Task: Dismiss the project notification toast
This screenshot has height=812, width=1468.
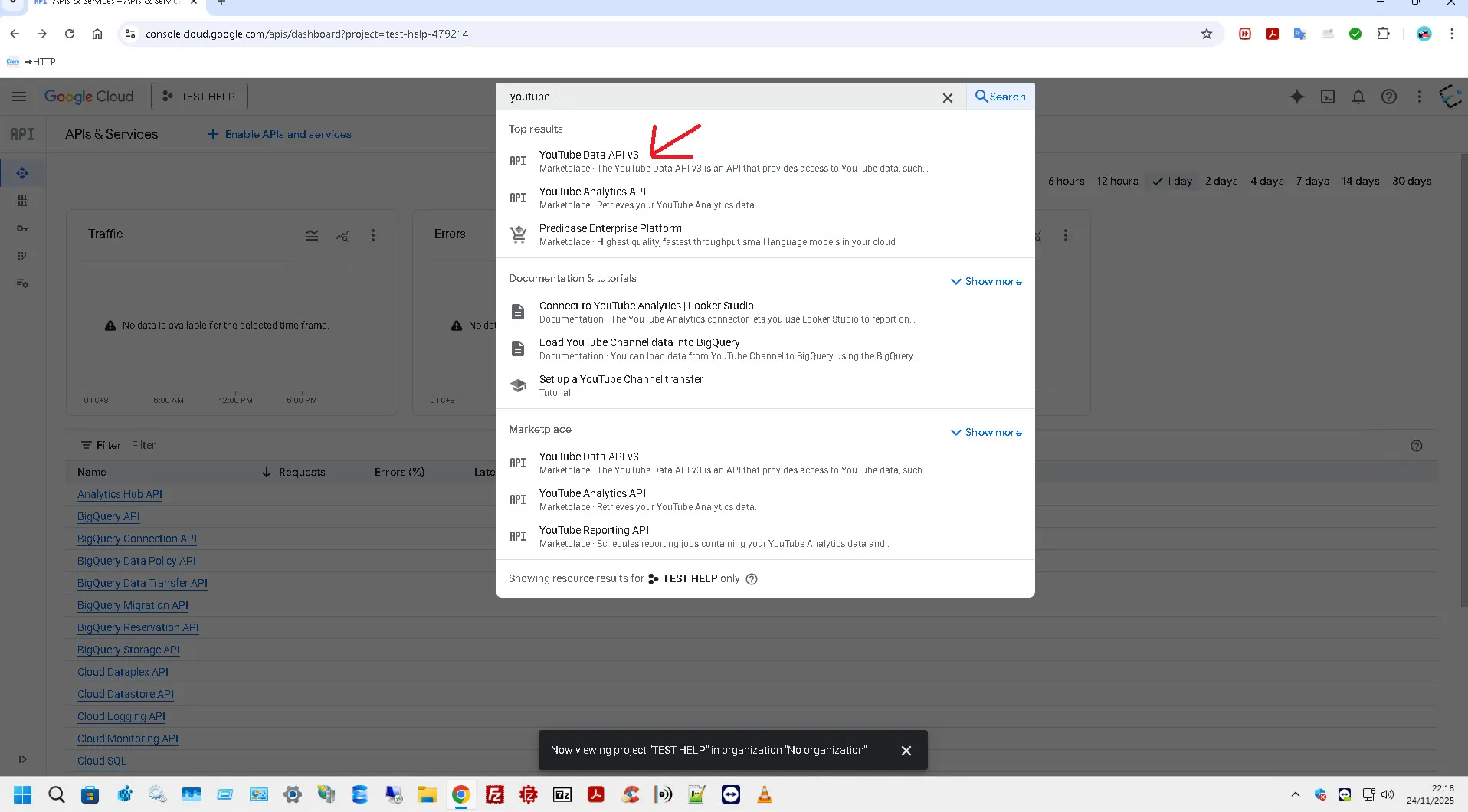Action: [x=906, y=751]
